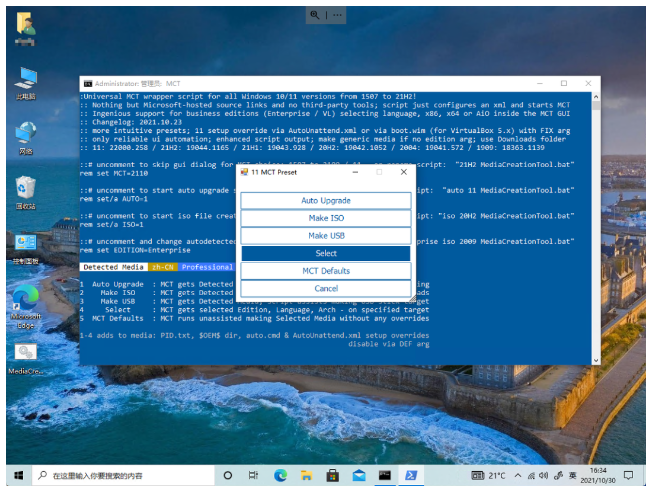The width and height of the screenshot is (653, 494).
Task: Open the Network desktop icon
Action: click(x=26, y=135)
